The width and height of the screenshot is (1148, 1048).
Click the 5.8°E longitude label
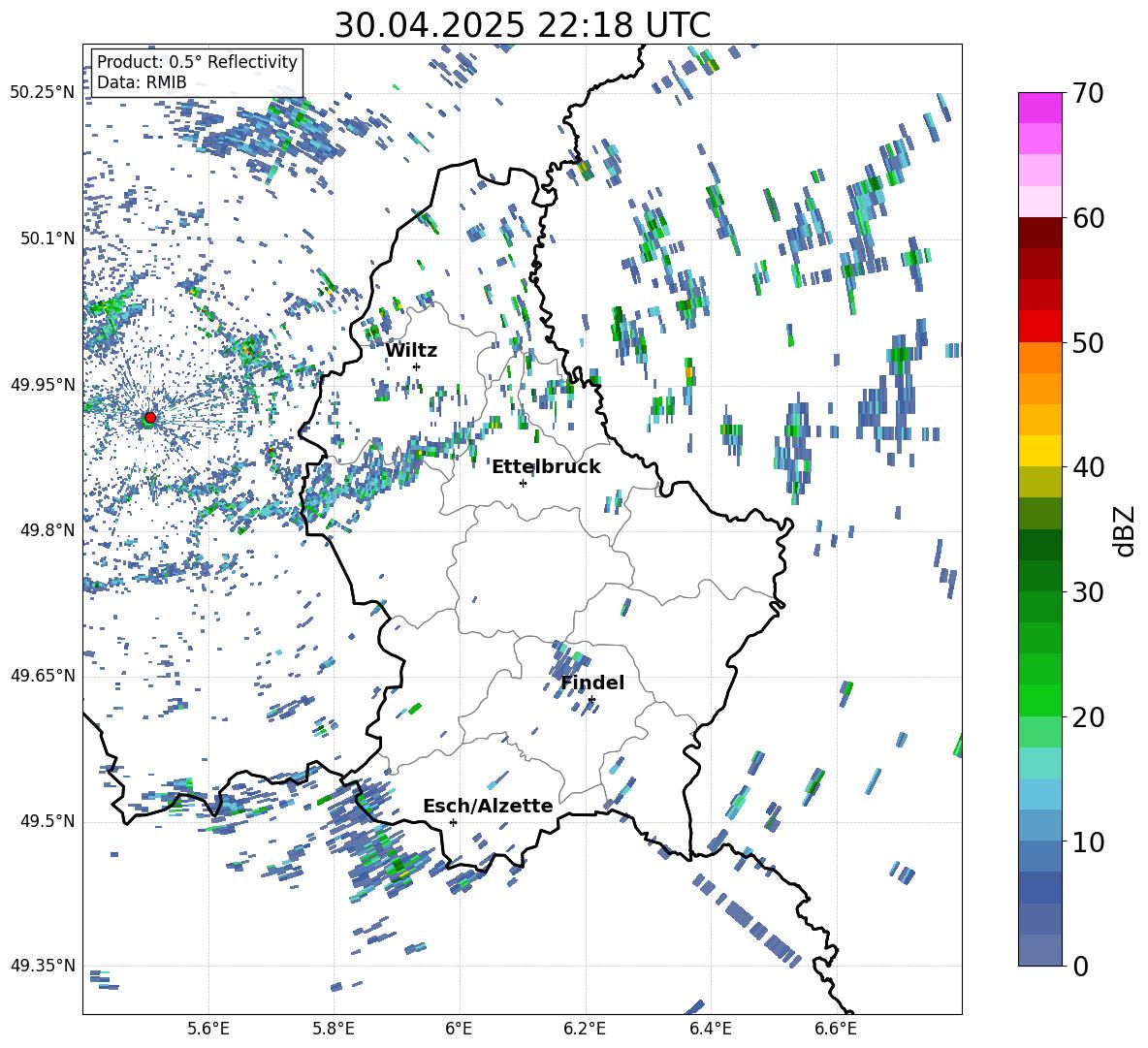click(334, 1029)
